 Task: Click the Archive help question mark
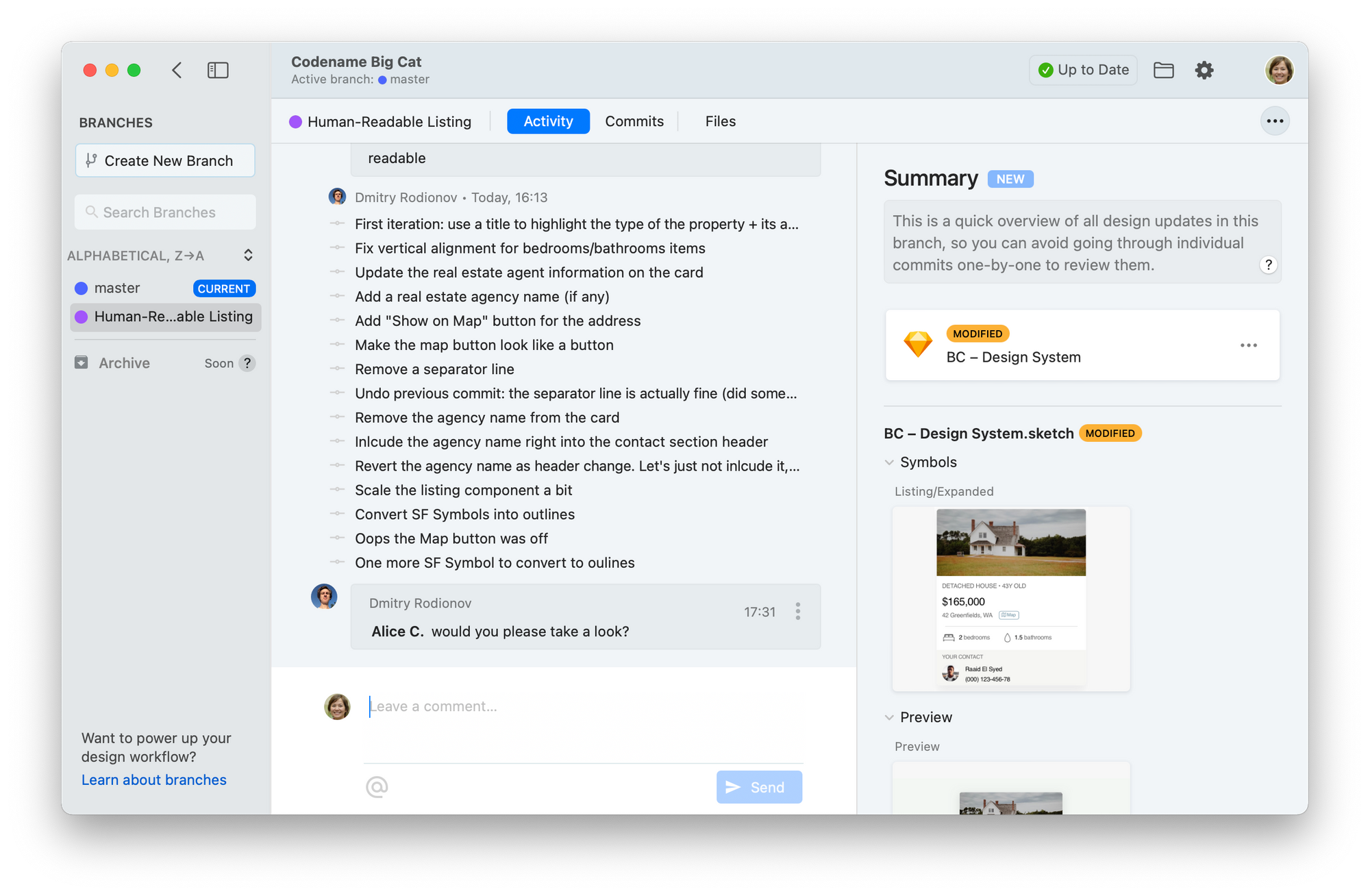point(247,363)
